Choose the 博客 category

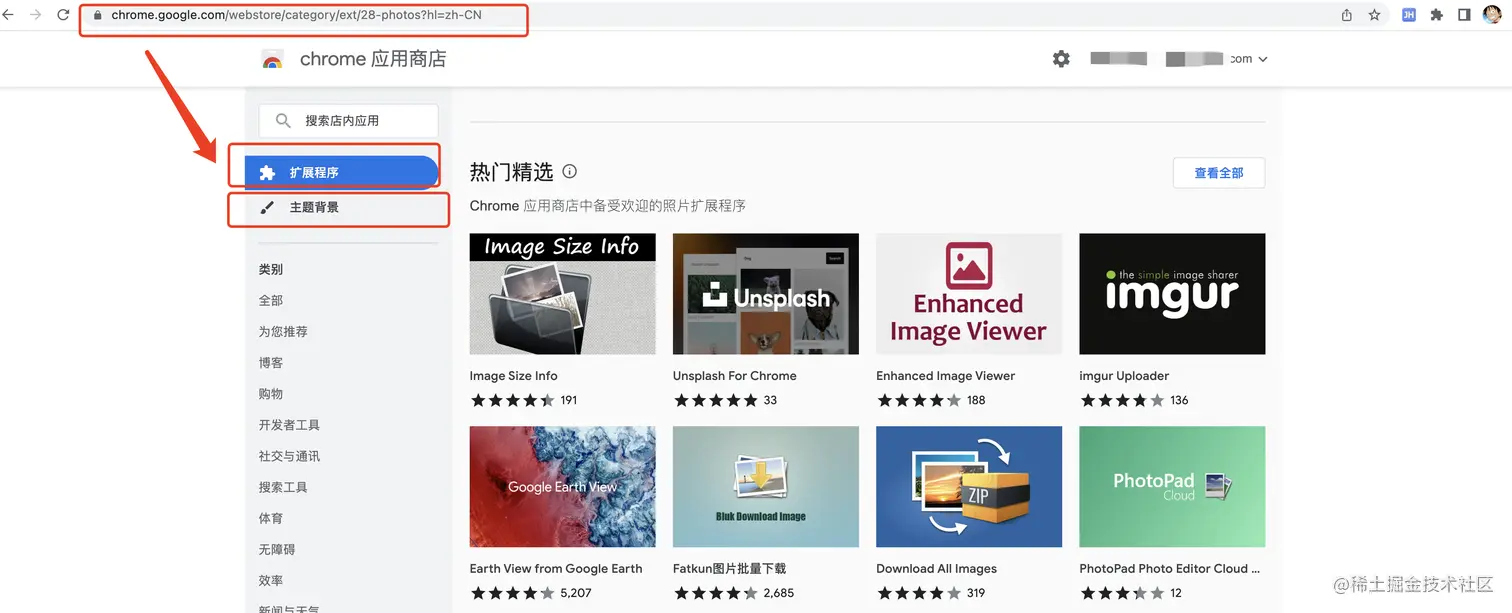coord(271,362)
